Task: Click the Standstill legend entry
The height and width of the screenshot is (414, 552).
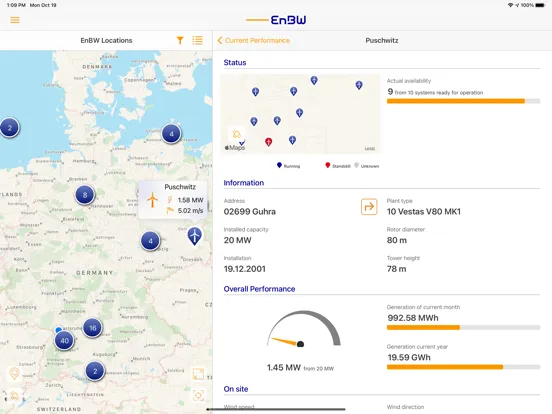Action: click(338, 165)
